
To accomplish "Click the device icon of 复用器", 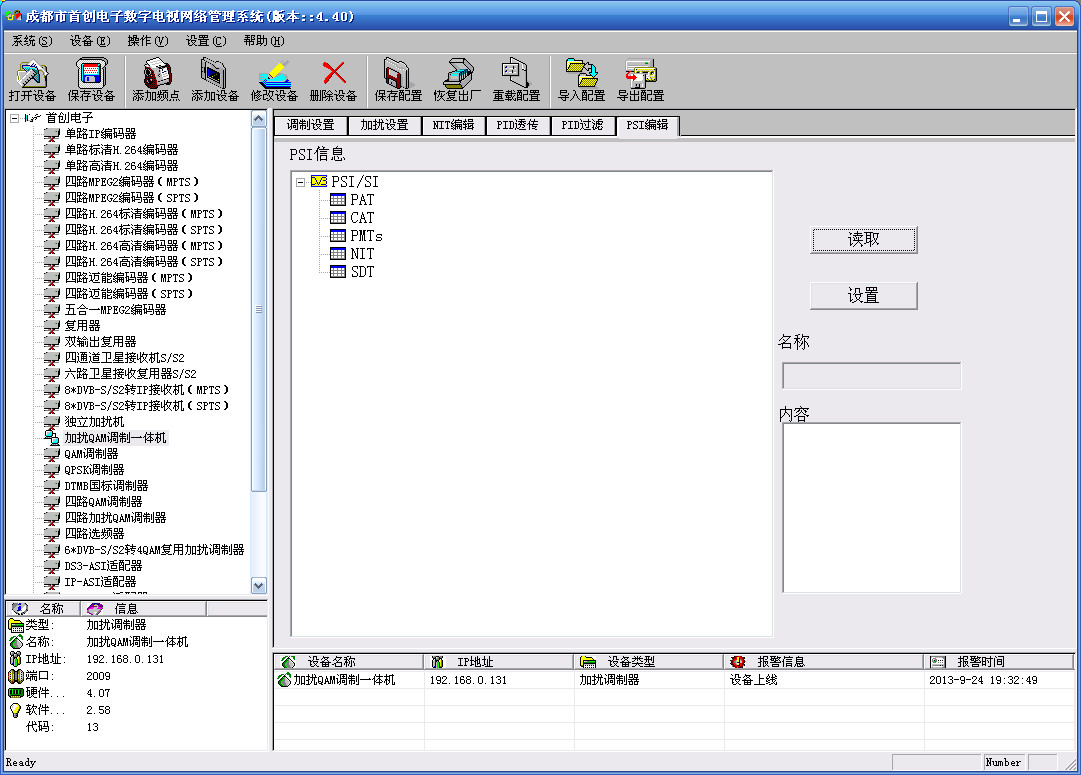I will [x=52, y=325].
